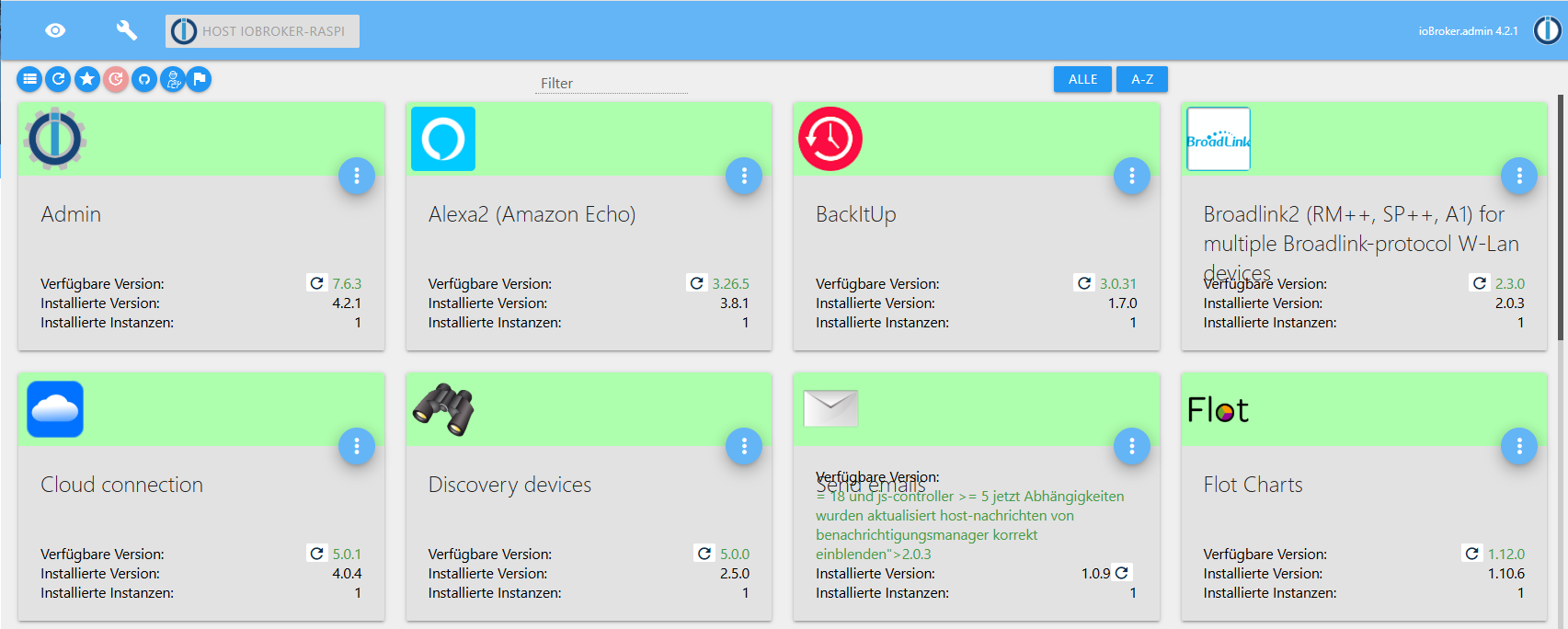Click the Flot Charts title
Screen dimensions: 1568x629
point(1253,485)
